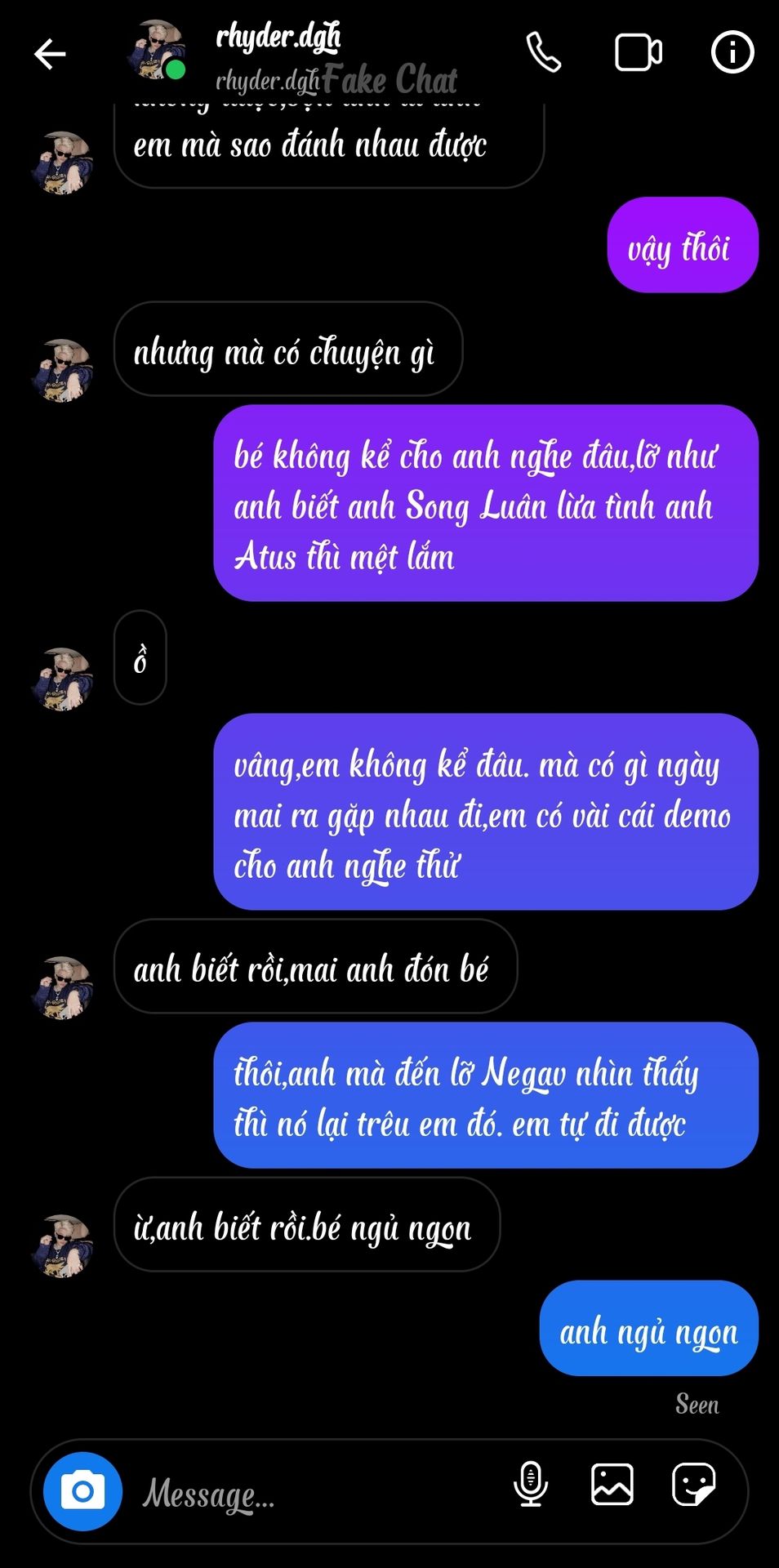Tap the rhyder.dgh username title
Image resolution: width=779 pixels, height=1568 pixels.
(x=278, y=38)
